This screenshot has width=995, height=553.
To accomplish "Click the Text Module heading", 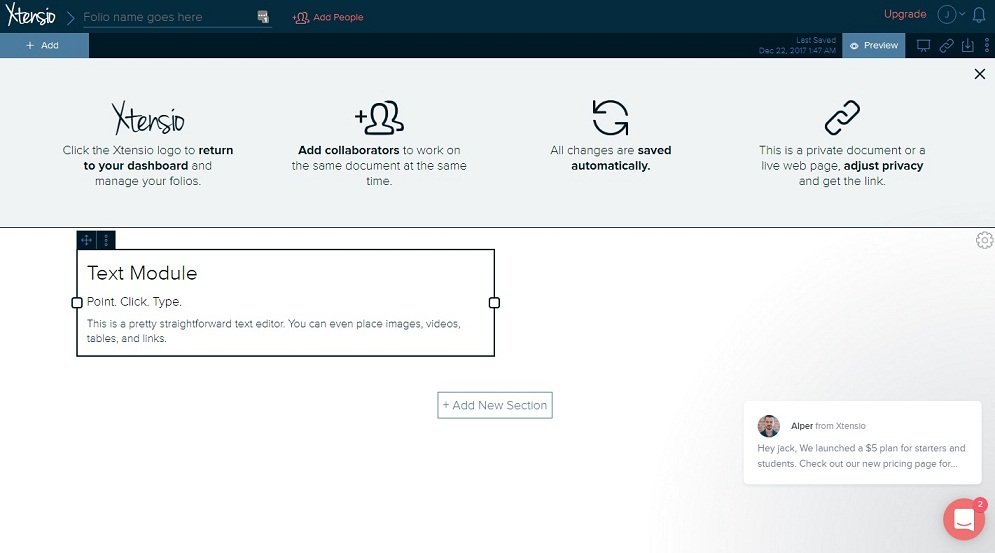I will [142, 273].
